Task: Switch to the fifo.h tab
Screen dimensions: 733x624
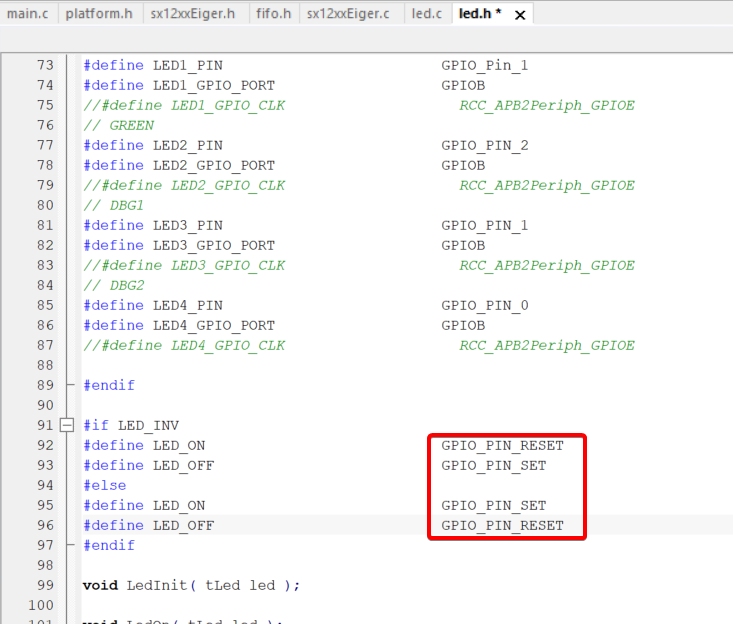Action: 273,14
